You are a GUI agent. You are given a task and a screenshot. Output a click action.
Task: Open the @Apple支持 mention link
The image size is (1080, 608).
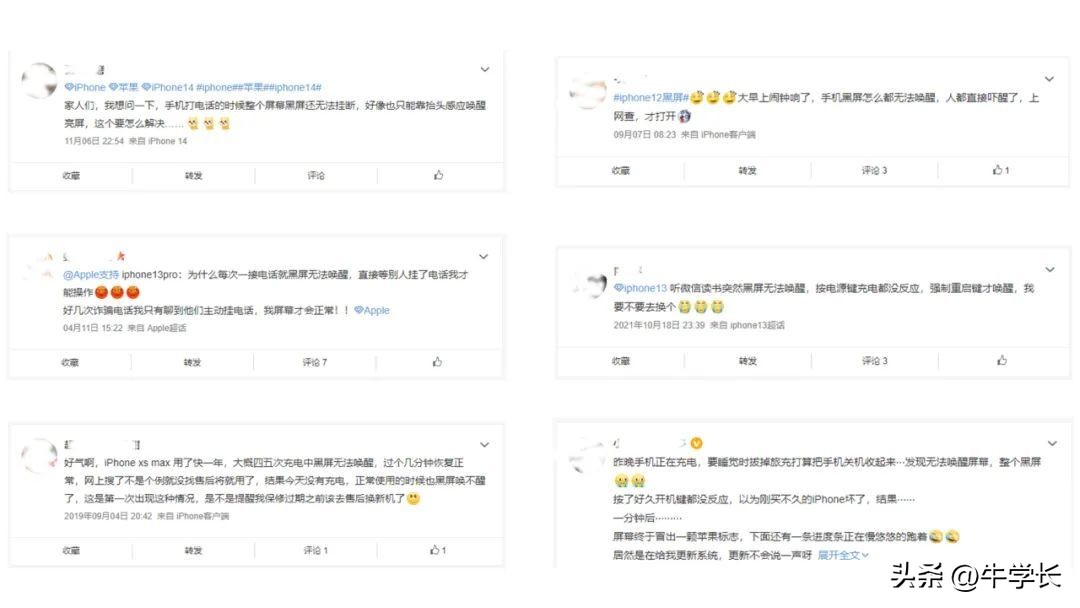[x=90, y=274]
